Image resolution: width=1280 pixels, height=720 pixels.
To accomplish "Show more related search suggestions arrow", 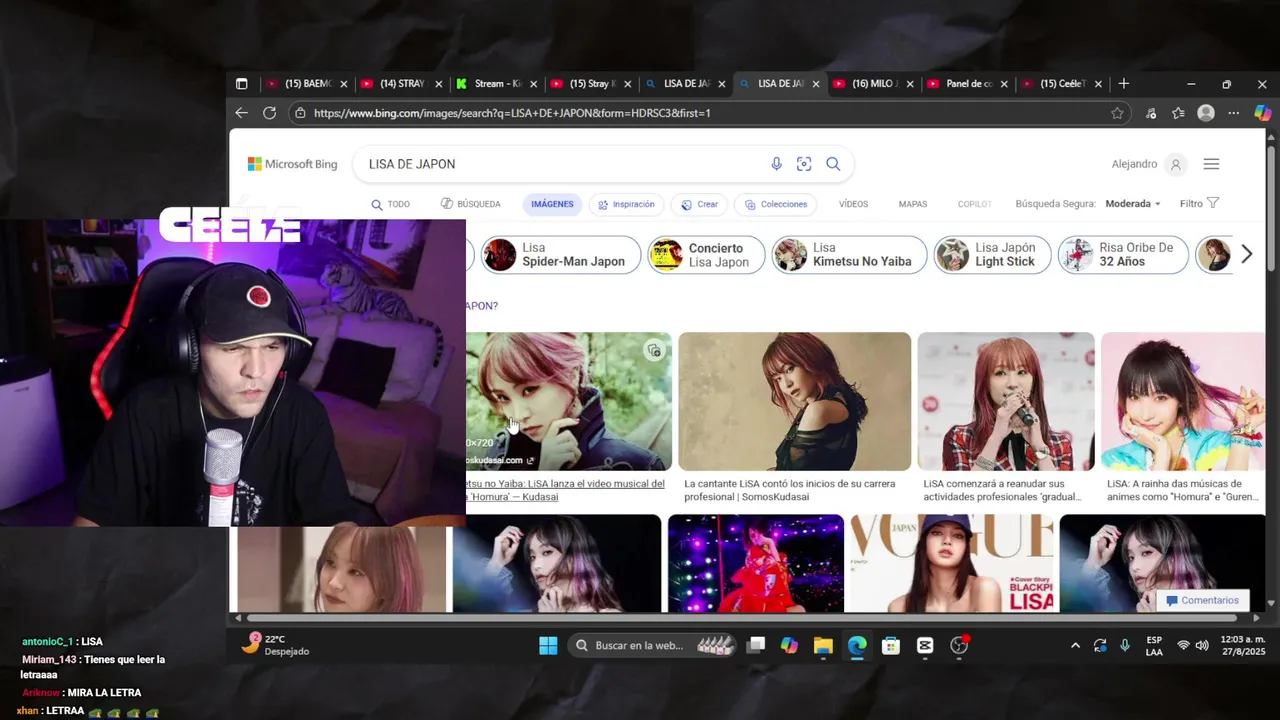I will pyautogui.click(x=1246, y=255).
